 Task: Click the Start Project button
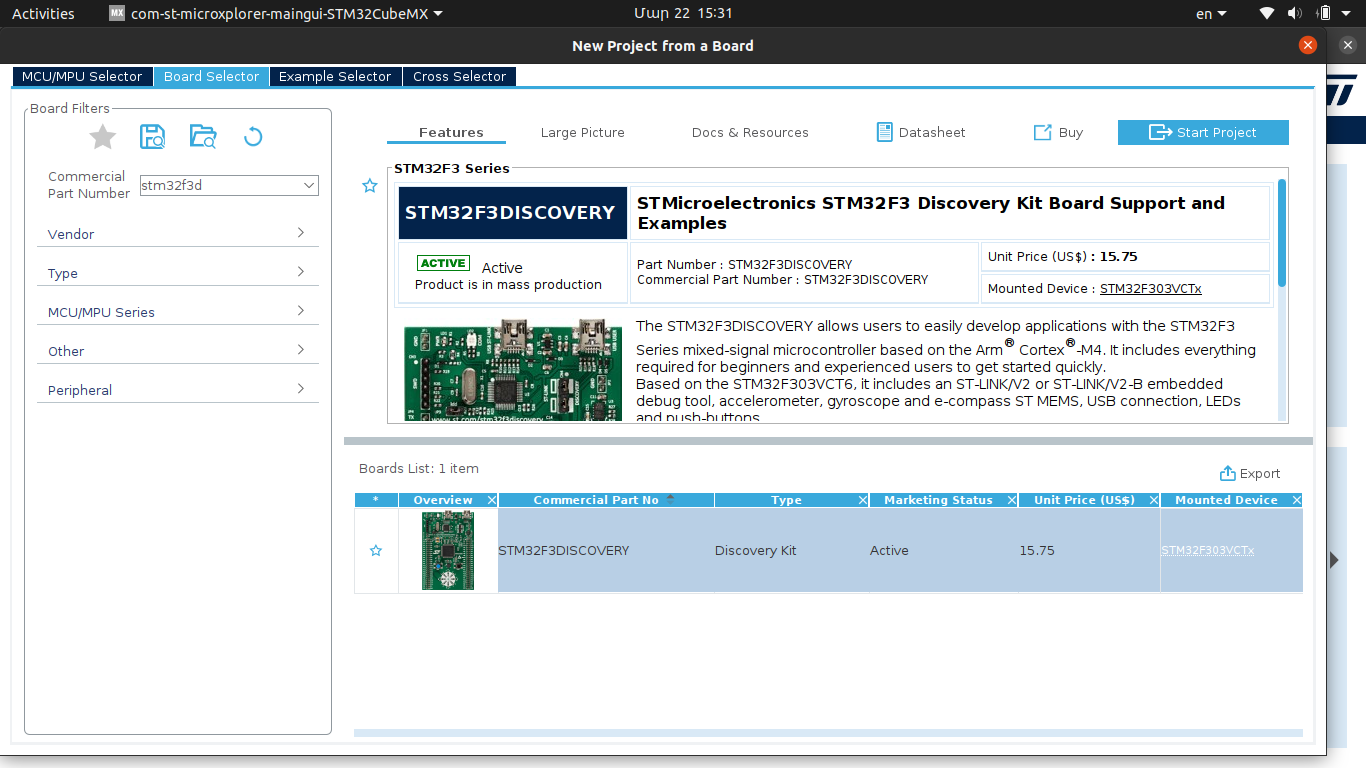point(1203,132)
